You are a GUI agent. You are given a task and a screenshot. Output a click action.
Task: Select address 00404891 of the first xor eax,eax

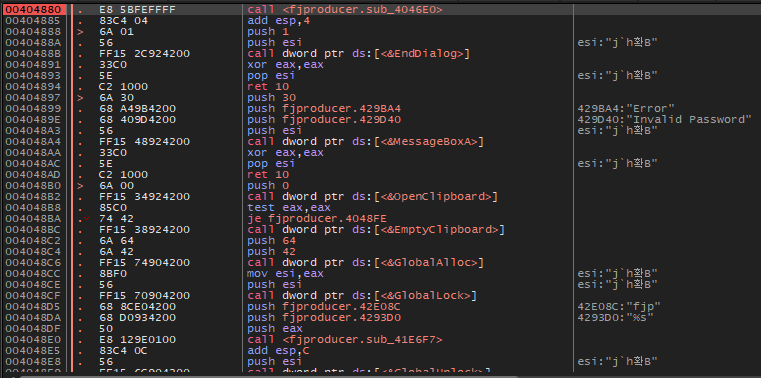click(33, 65)
